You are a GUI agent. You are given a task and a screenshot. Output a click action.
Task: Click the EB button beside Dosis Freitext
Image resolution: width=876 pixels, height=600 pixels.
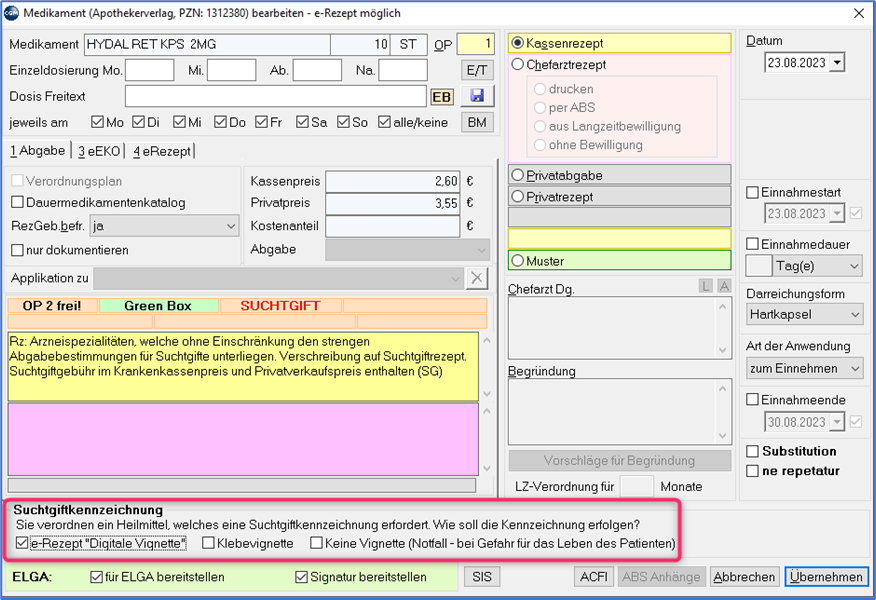pyautogui.click(x=441, y=97)
